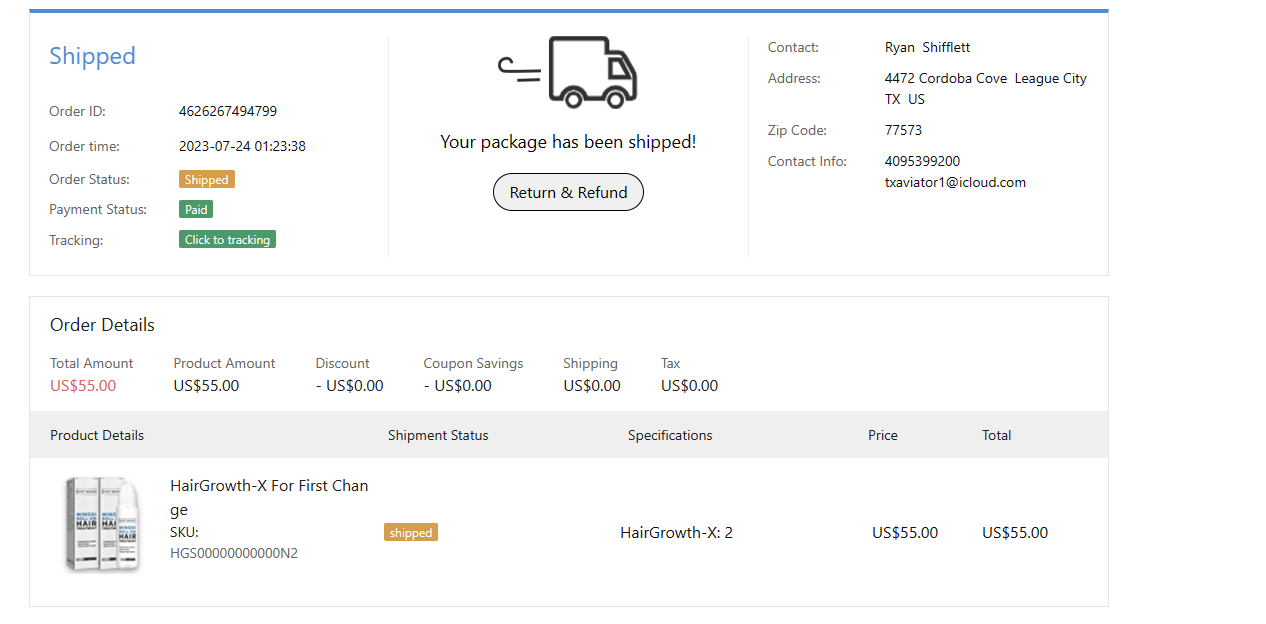Click the email address txaviator1@icloud.com
This screenshot has height=624, width=1266.
click(955, 182)
